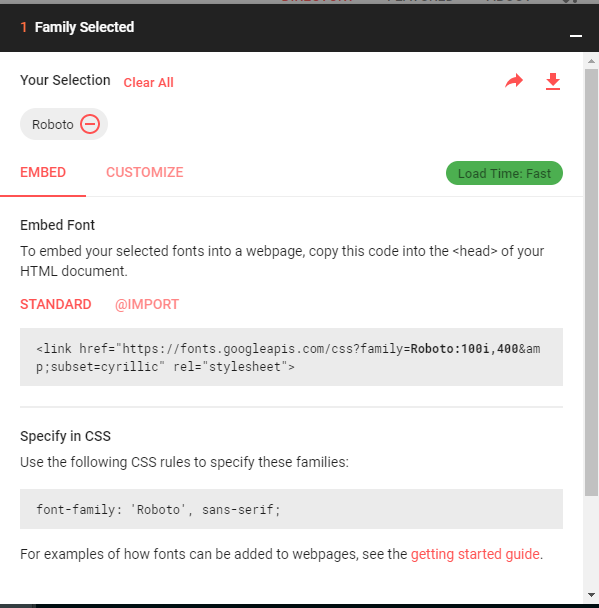
Task: Click bolded Roboto:100i,400 in the link code
Action: [464, 349]
